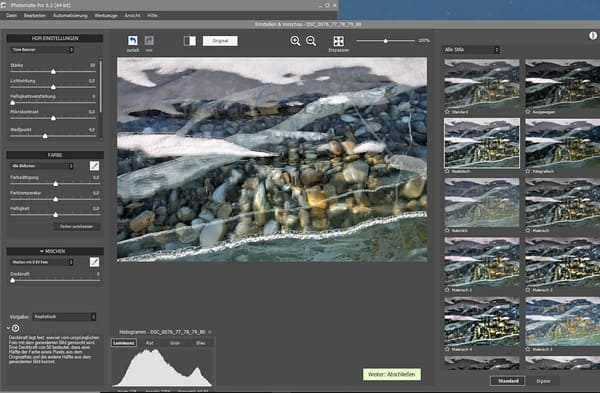The width and height of the screenshot is (600, 393).
Task: Collapse the MISCHEN section arrow
Action: click(x=42, y=251)
